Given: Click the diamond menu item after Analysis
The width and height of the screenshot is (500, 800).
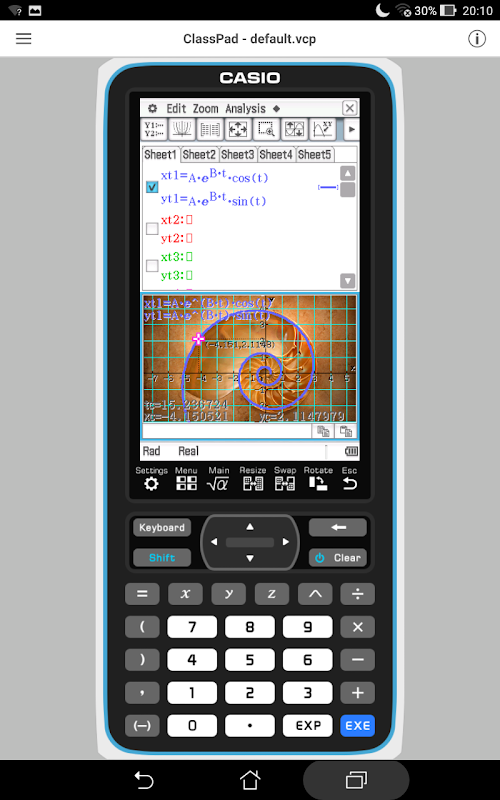Looking at the screenshot, I should 276,108.
